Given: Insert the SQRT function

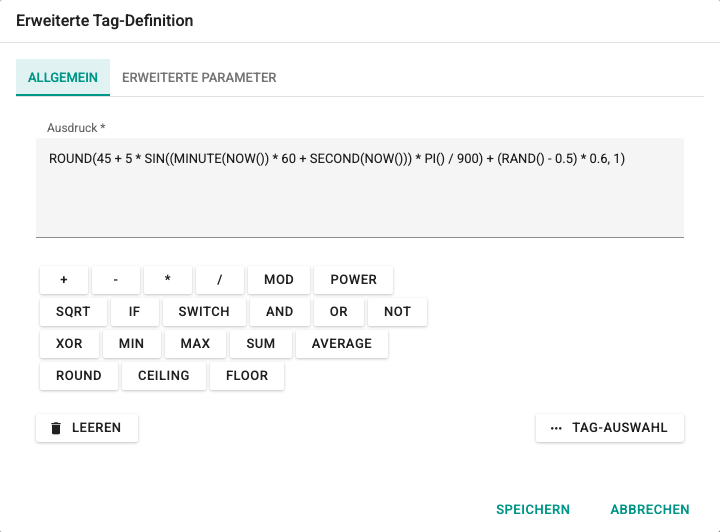Looking at the screenshot, I should coord(73,312).
